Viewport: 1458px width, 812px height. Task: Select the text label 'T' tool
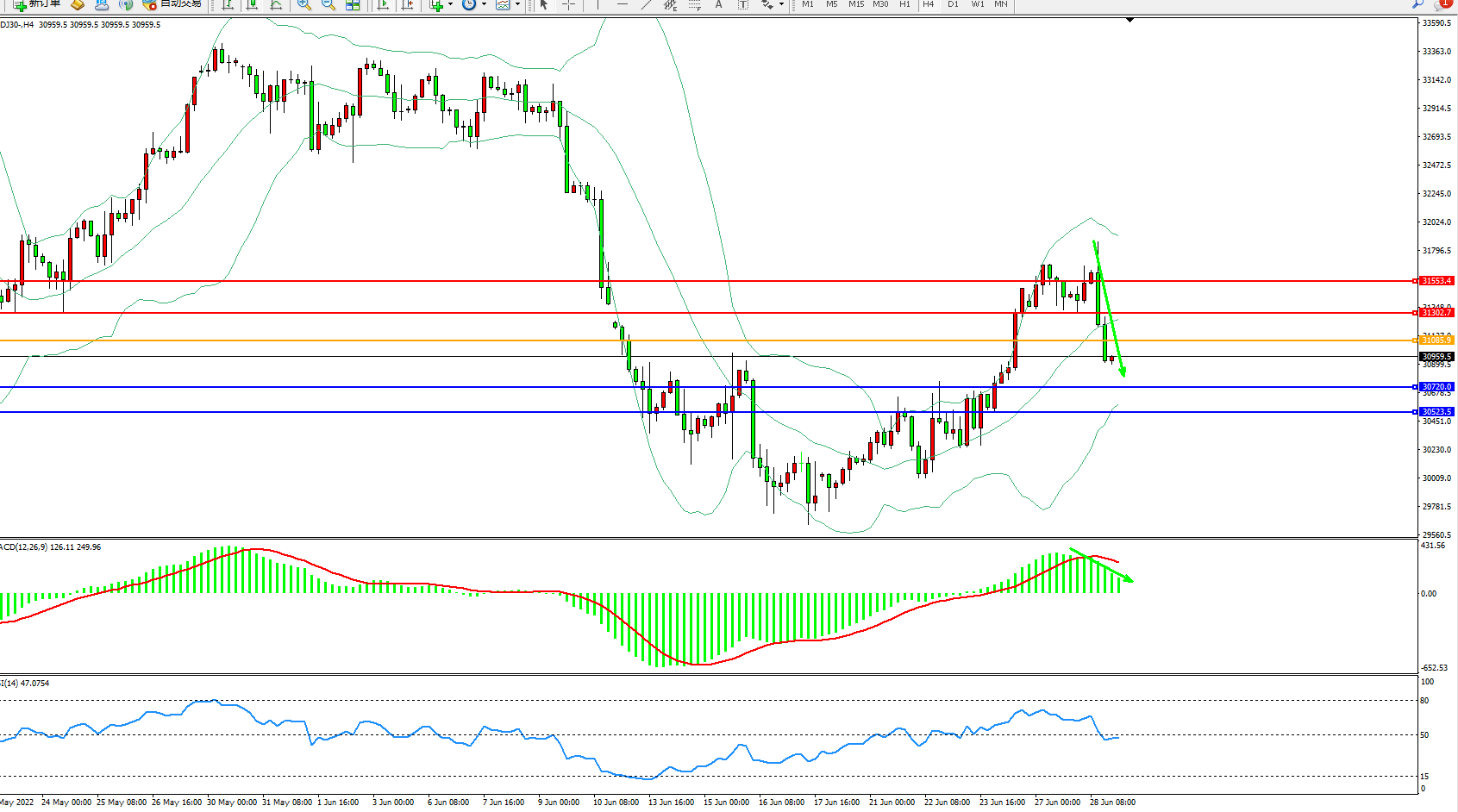[743, 4]
